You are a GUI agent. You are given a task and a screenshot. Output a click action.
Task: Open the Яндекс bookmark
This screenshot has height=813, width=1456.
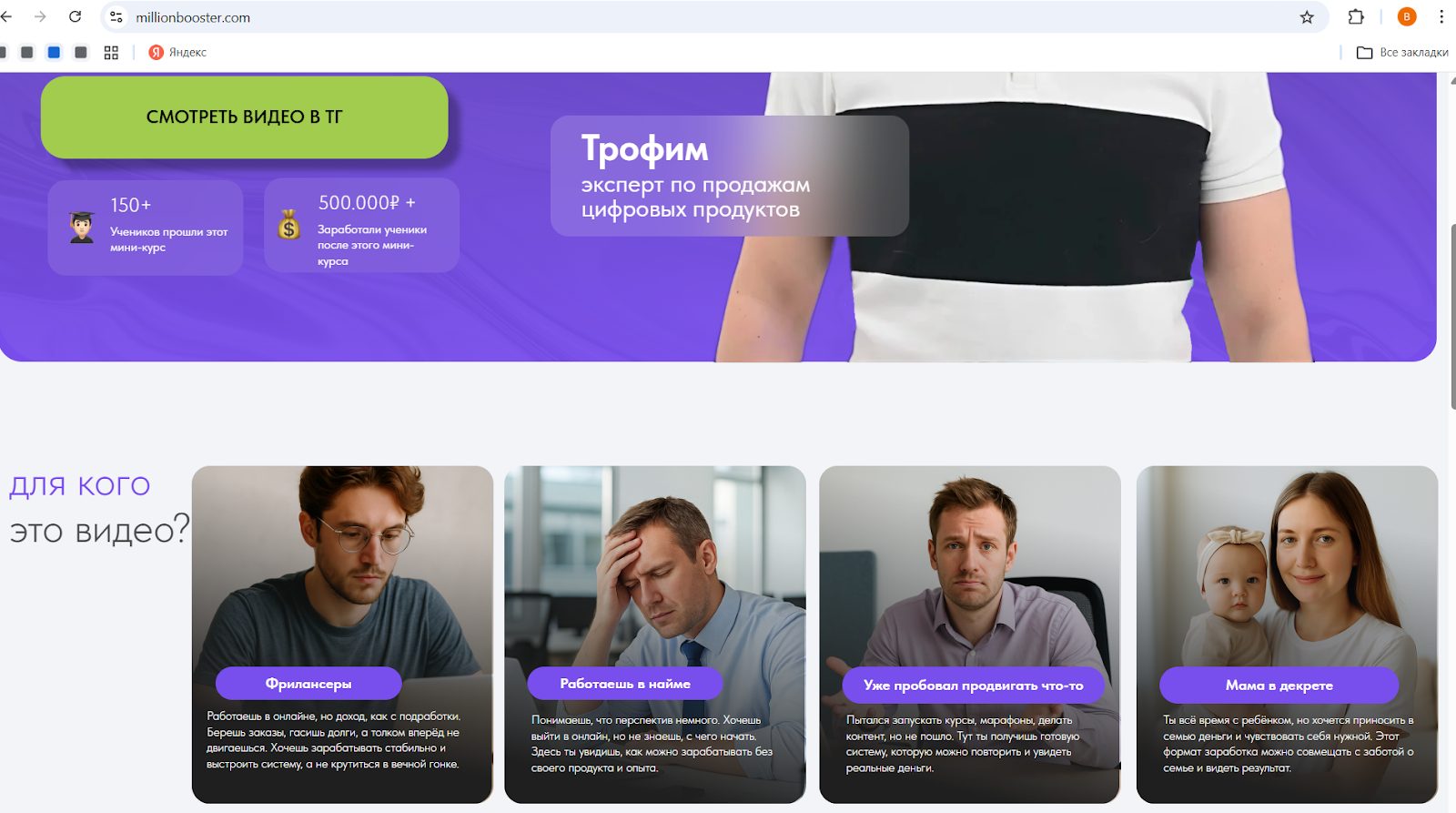(178, 53)
